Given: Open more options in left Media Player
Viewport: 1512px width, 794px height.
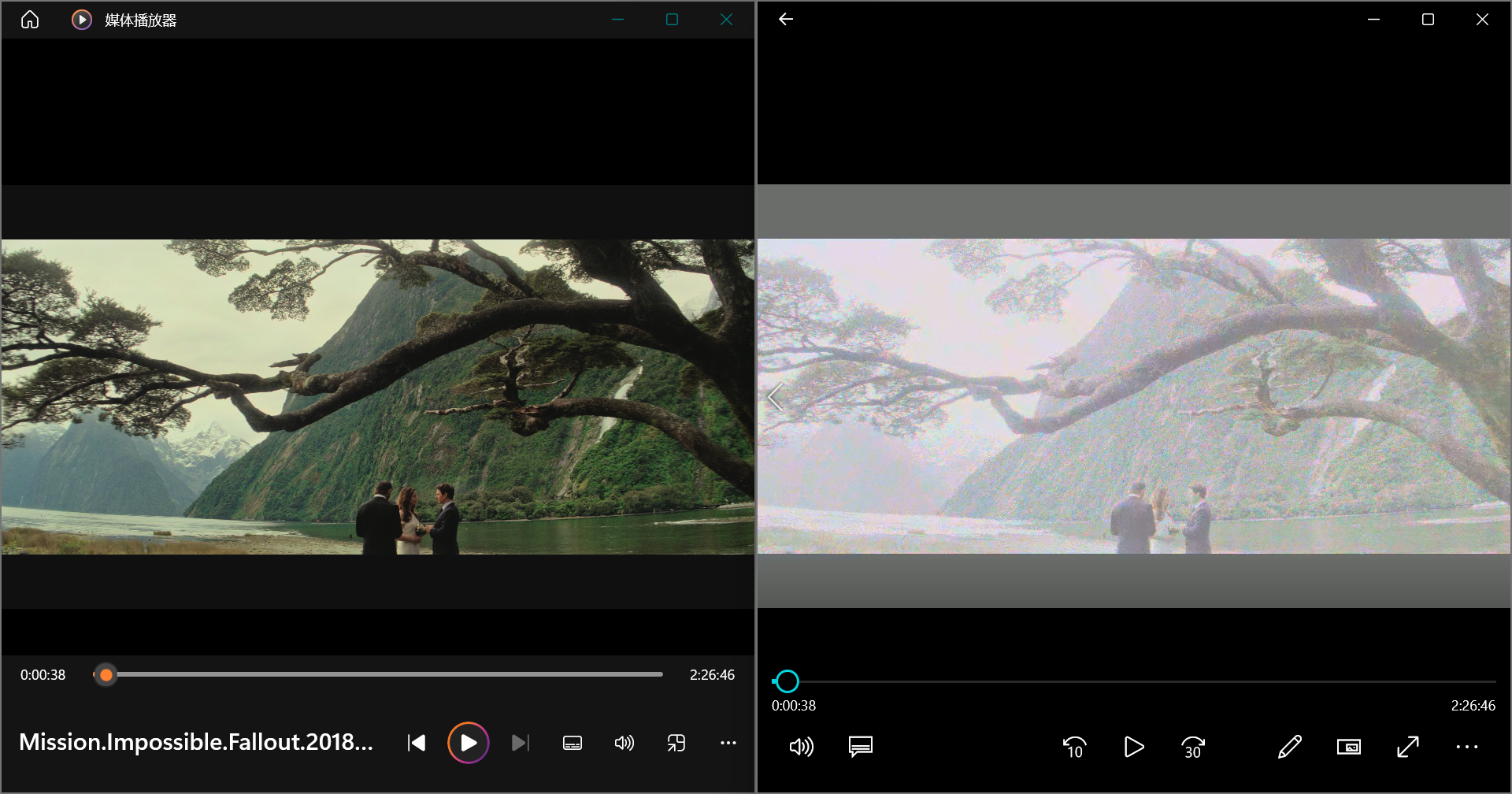Looking at the screenshot, I should coord(728,743).
